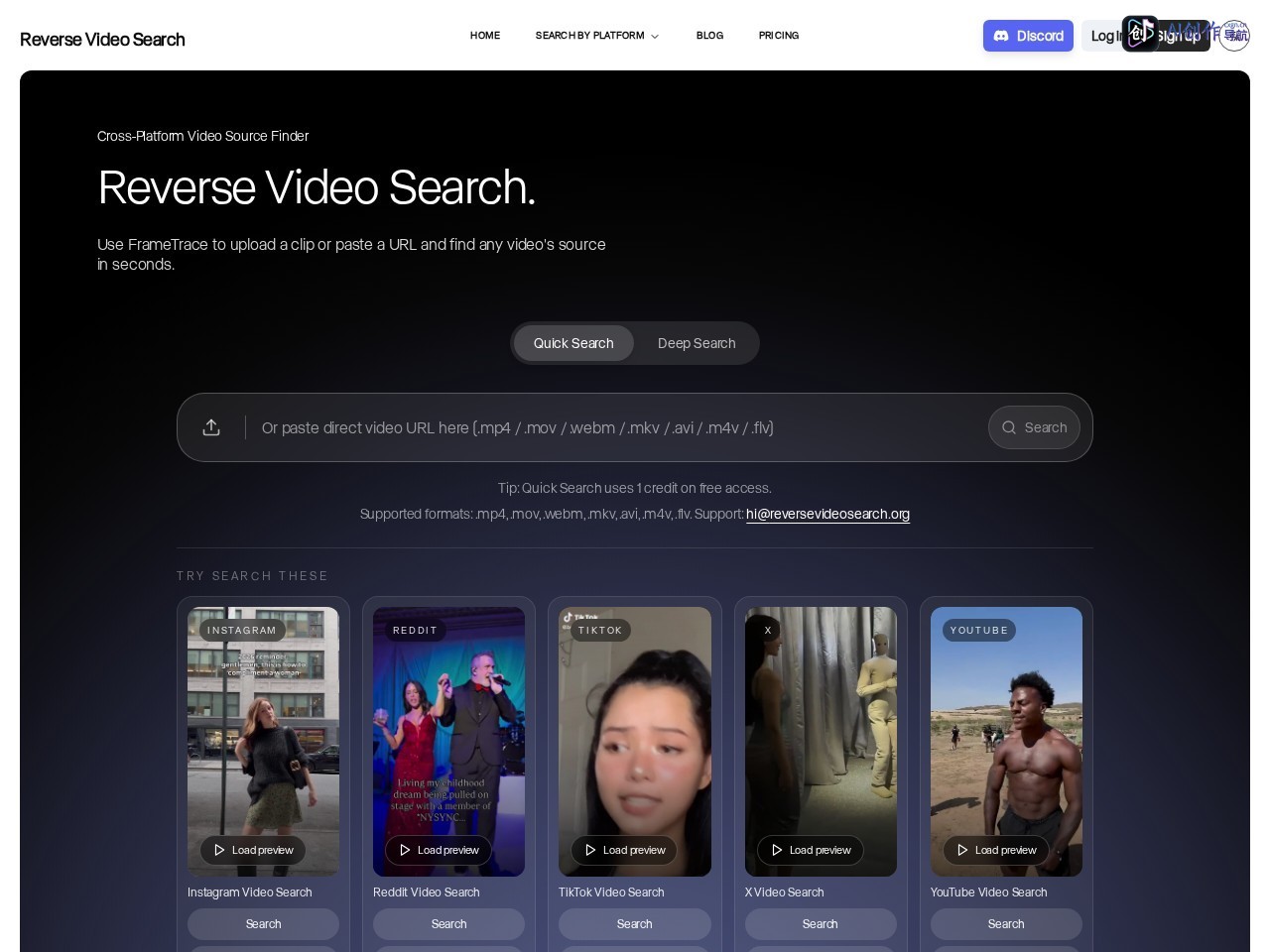
Task: Load preview for the Instagram video
Action: tap(253, 850)
